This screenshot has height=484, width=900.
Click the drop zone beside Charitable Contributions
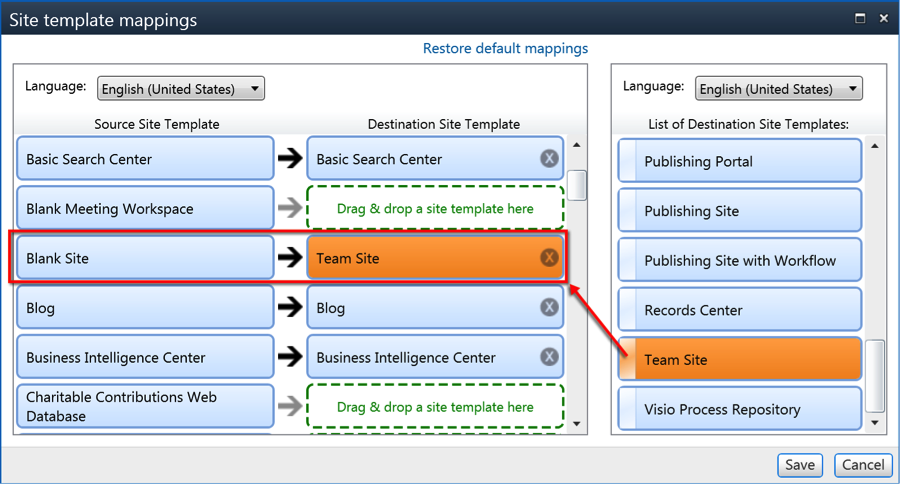click(435, 406)
